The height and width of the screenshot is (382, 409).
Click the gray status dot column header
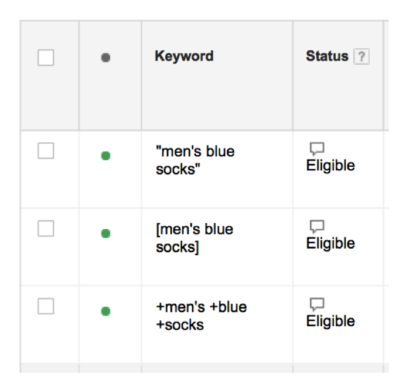point(106,58)
